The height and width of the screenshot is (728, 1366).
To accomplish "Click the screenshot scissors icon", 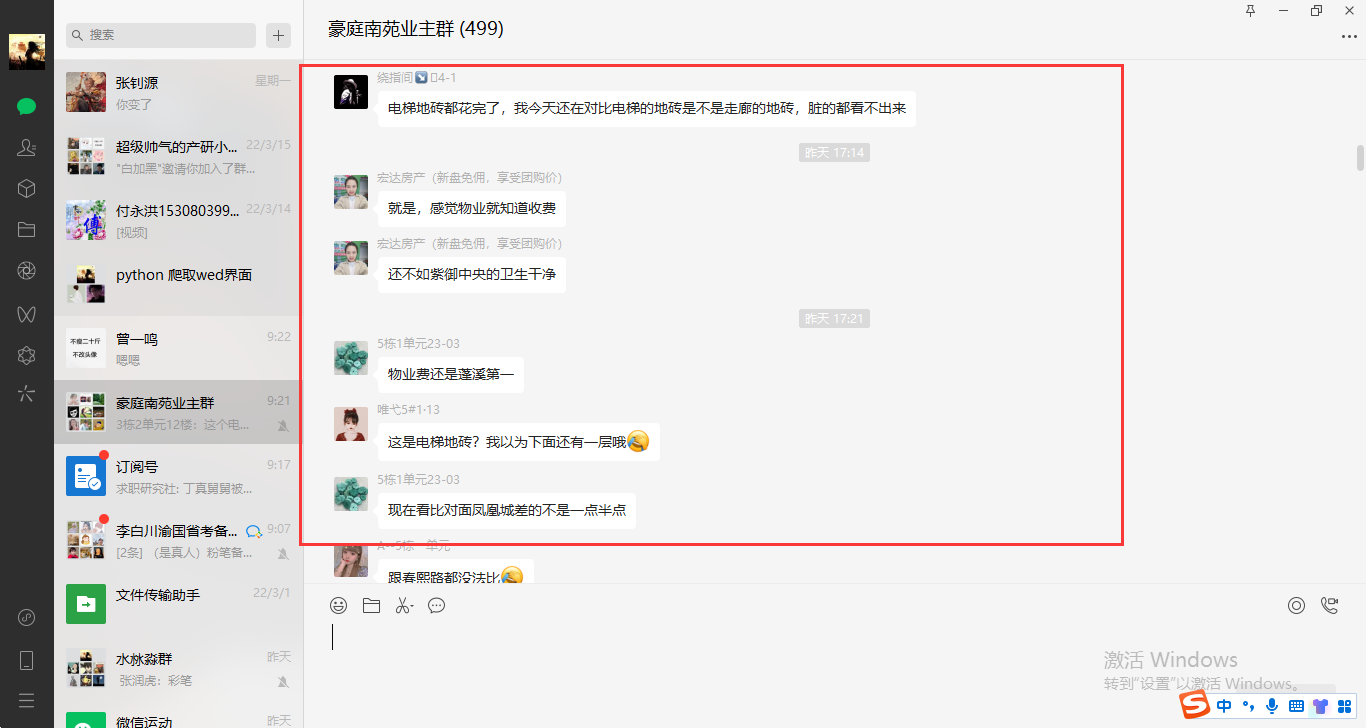I will coord(401,605).
